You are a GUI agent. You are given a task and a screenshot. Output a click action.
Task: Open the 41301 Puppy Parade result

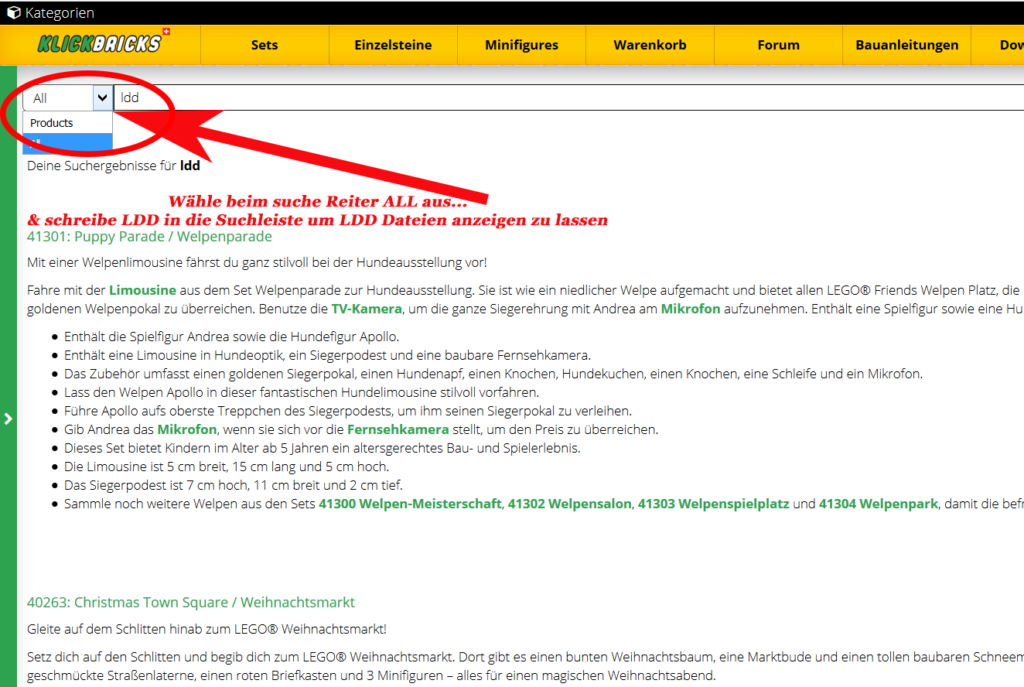pyautogui.click(x=149, y=237)
